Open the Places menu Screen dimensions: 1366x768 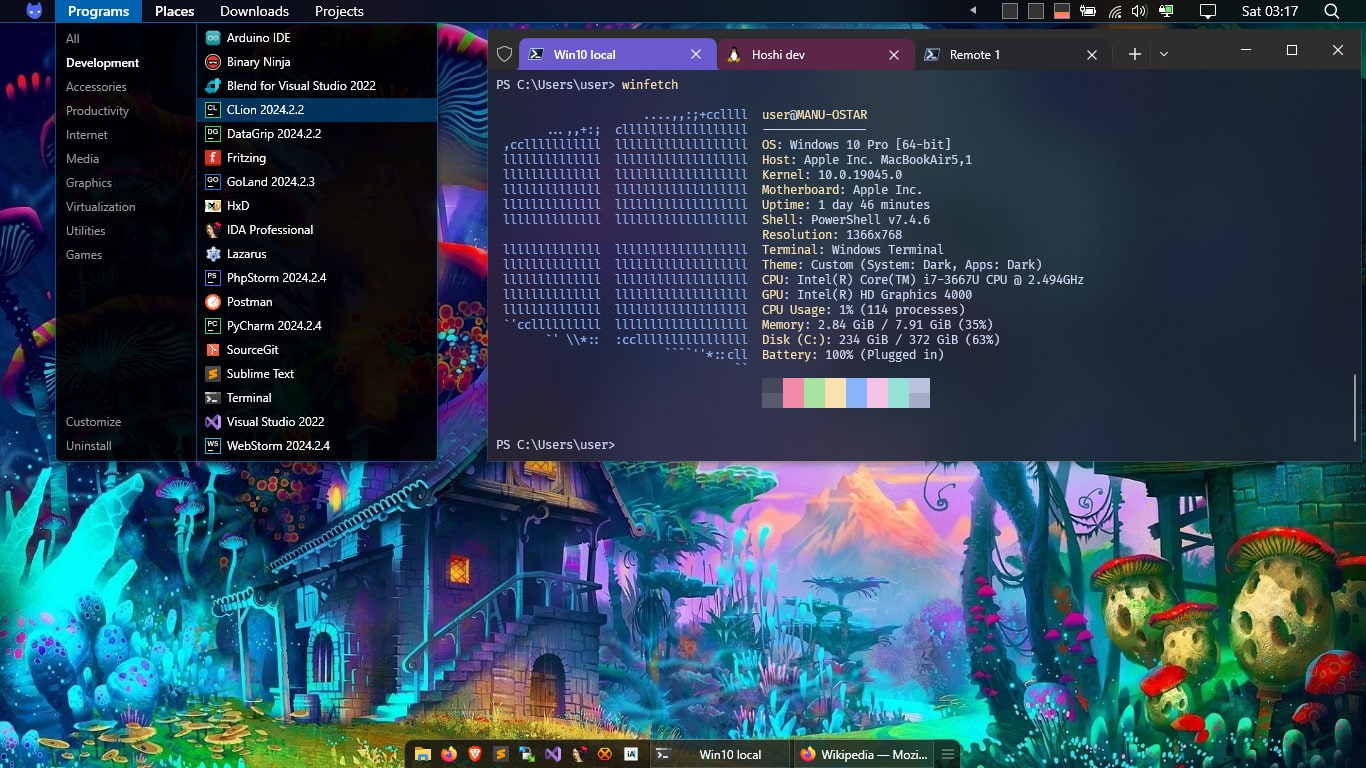[x=174, y=11]
